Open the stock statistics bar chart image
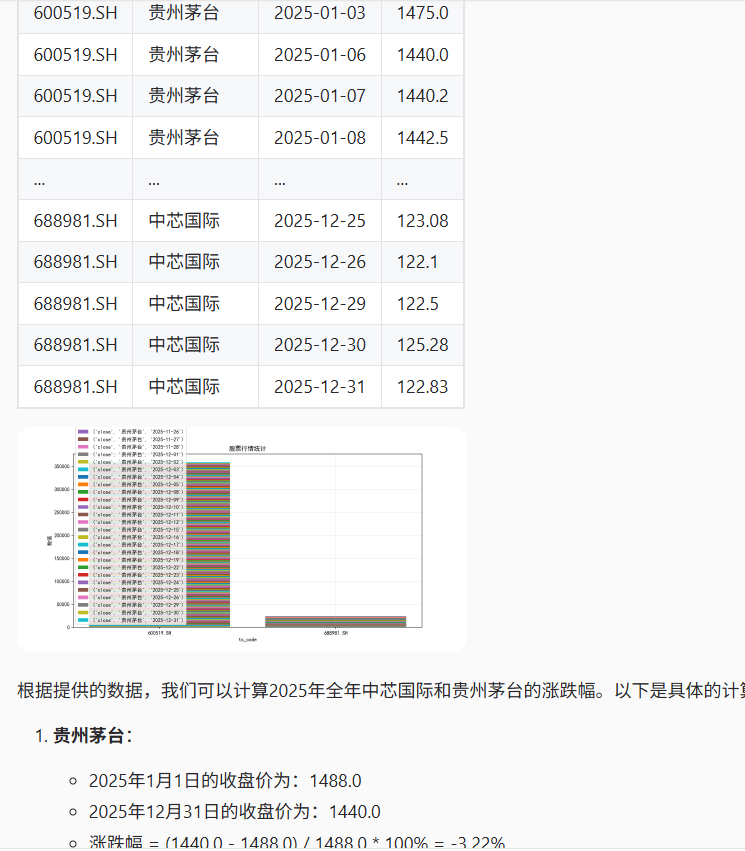The height and width of the screenshot is (851, 745). coord(242,539)
